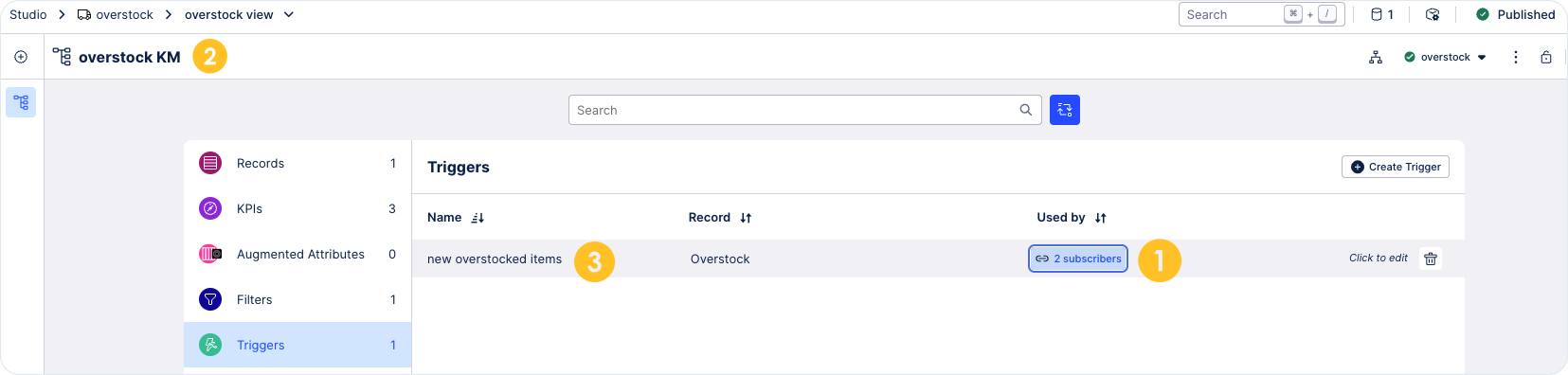Expand the overstock view dropdown in breadcrumb

tap(289, 14)
